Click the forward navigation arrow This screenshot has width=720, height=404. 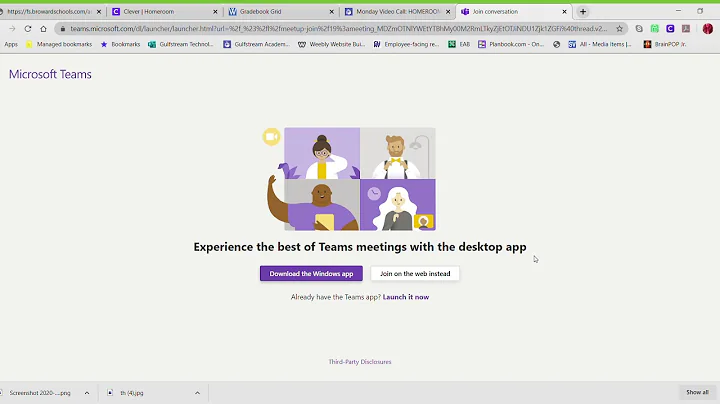click(x=12, y=28)
